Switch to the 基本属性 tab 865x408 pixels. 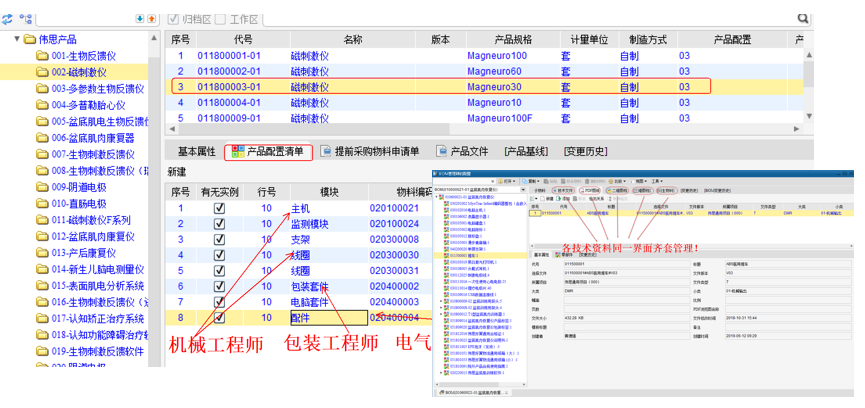point(196,152)
